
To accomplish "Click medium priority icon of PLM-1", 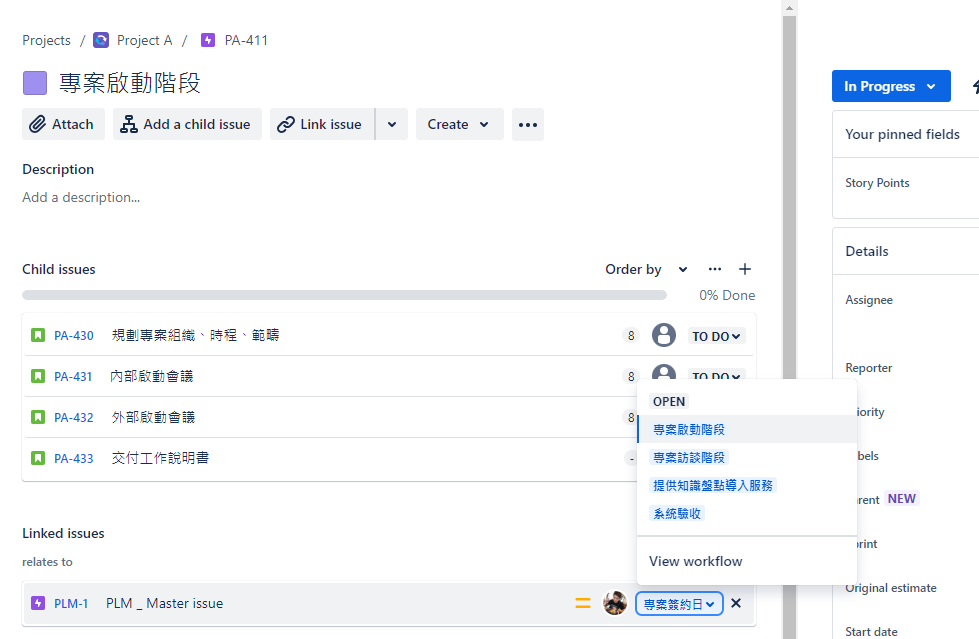I will 583,603.
